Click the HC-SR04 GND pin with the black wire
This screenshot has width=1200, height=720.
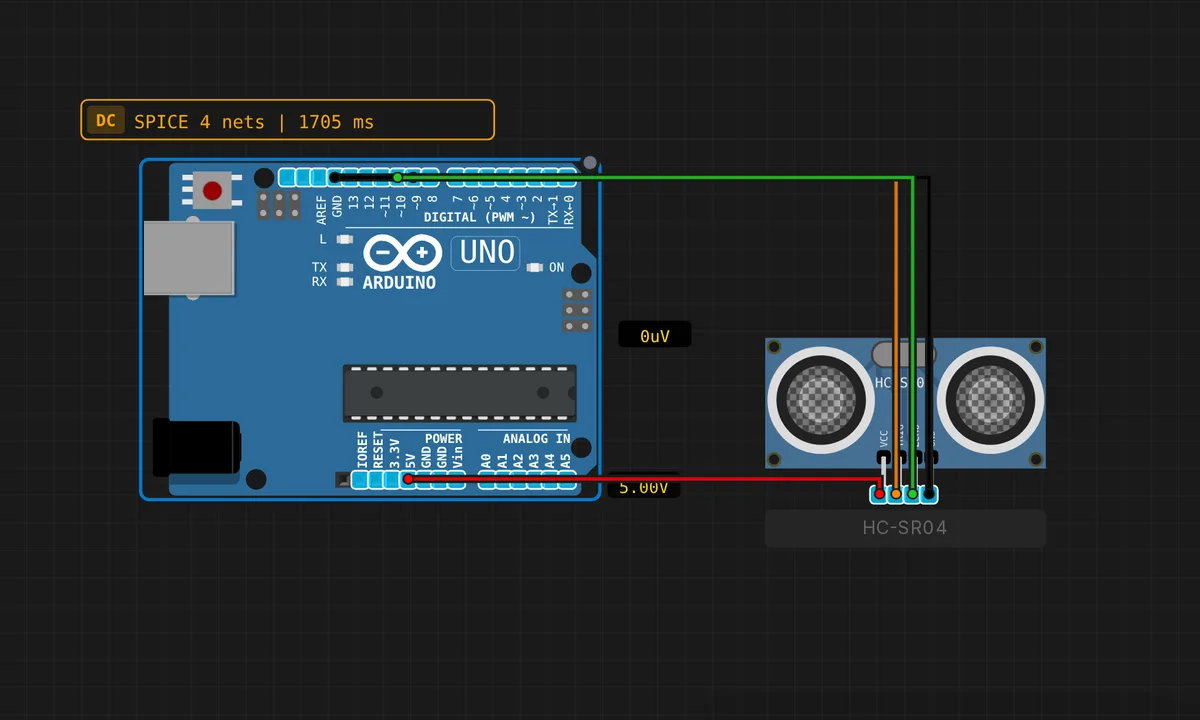(x=929, y=493)
